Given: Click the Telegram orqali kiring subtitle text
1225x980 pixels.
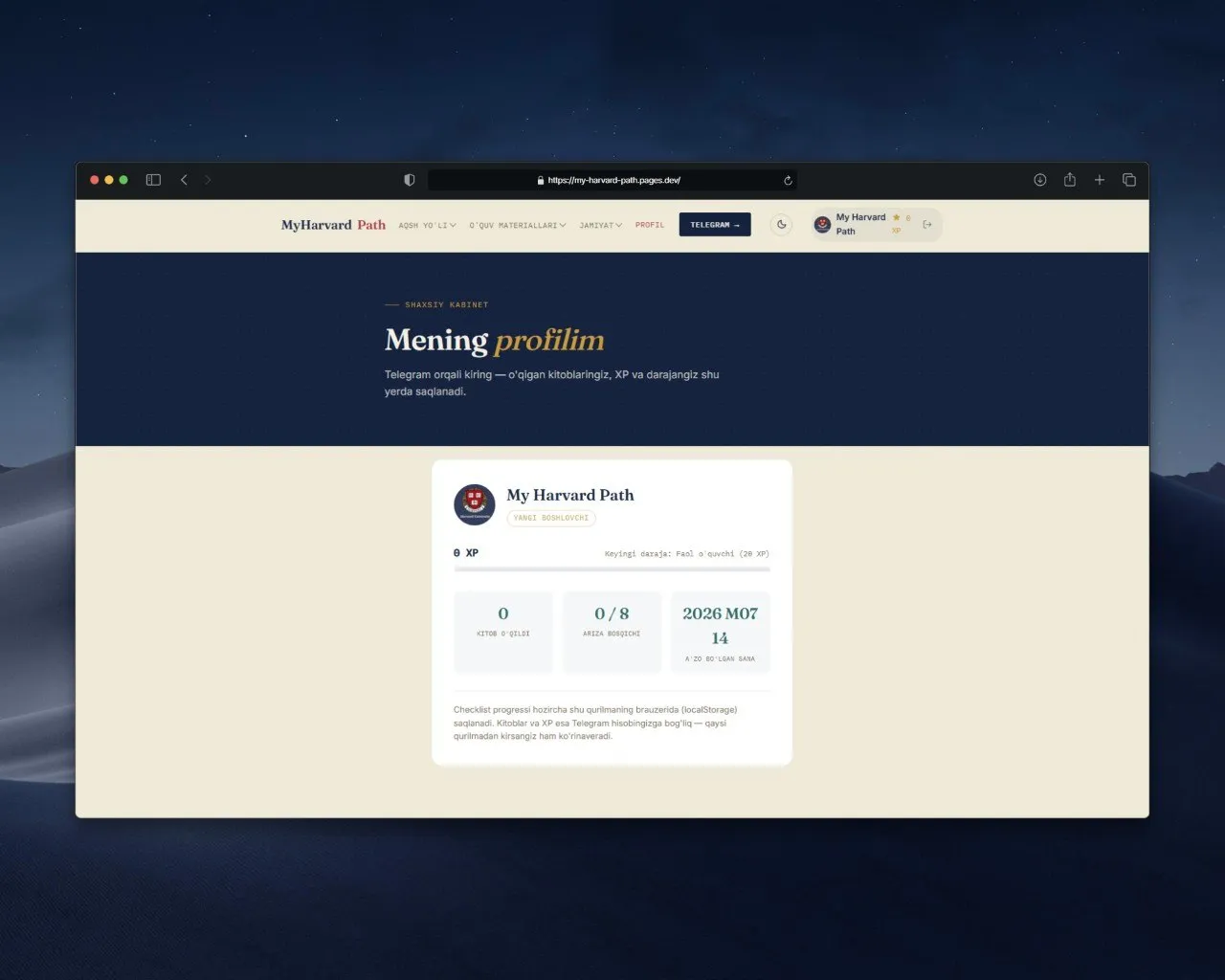Looking at the screenshot, I should (552, 383).
